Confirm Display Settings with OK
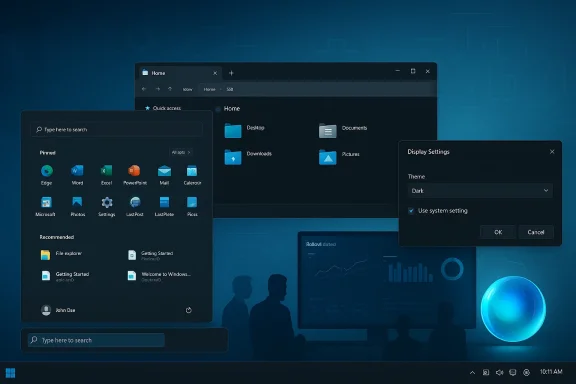The width and height of the screenshot is (576, 384). point(498,232)
